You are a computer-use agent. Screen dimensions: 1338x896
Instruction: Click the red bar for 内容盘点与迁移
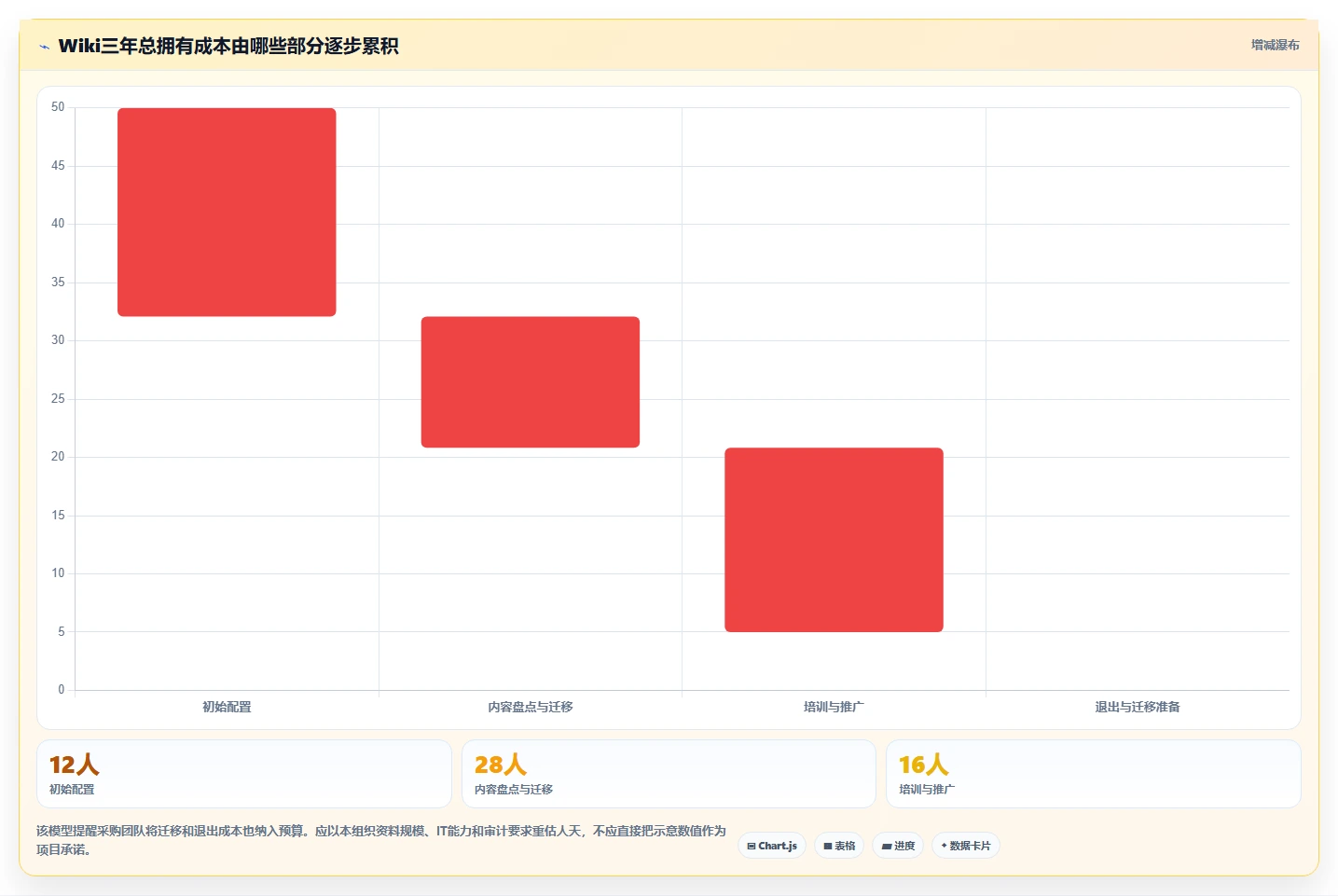pyautogui.click(x=531, y=382)
